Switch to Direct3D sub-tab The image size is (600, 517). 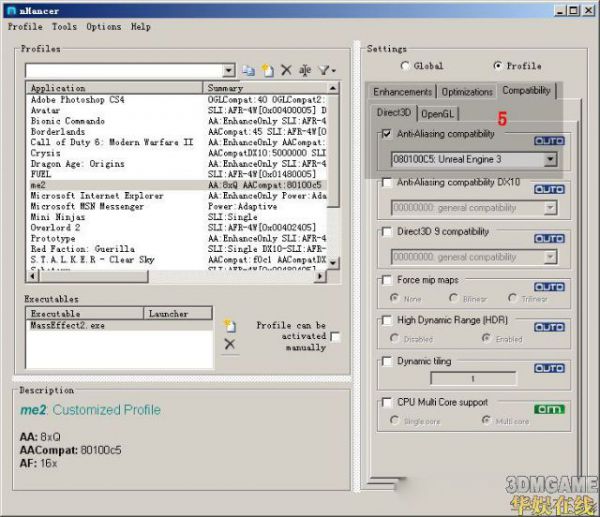pyautogui.click(x=394, y=113)
